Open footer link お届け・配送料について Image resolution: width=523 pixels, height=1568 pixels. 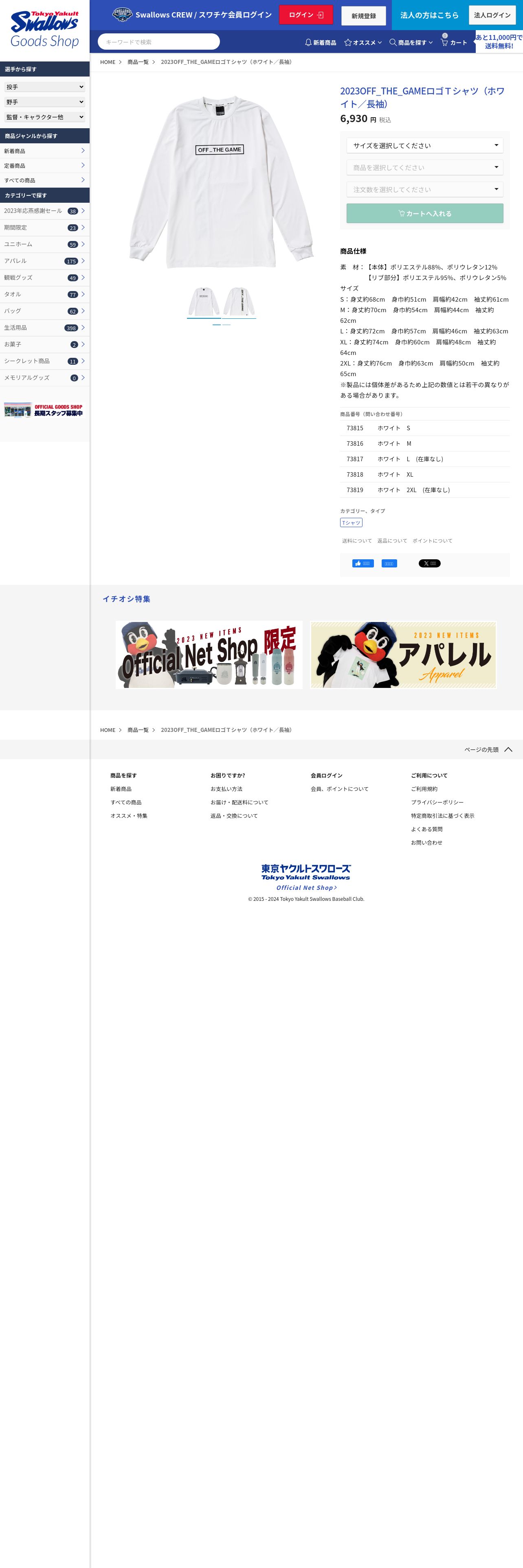[x=239, y=802]
